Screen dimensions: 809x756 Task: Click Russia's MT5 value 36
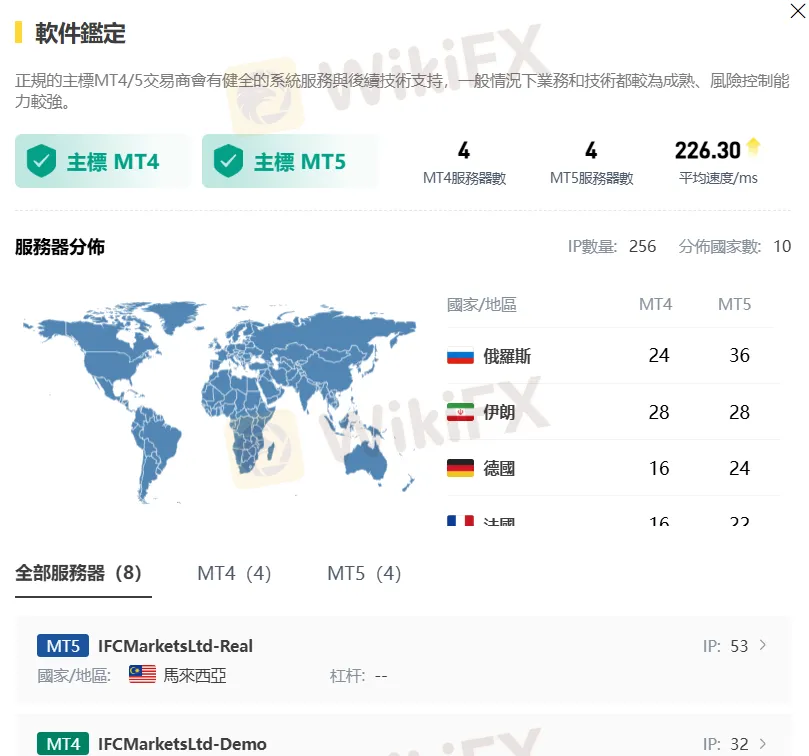click(739, 356)
